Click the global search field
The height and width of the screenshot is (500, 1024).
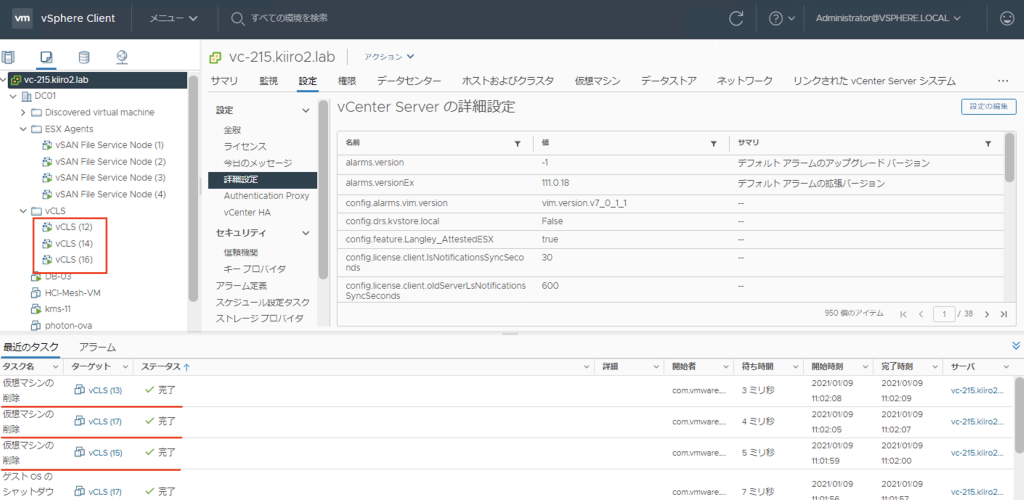pos(289,18)
